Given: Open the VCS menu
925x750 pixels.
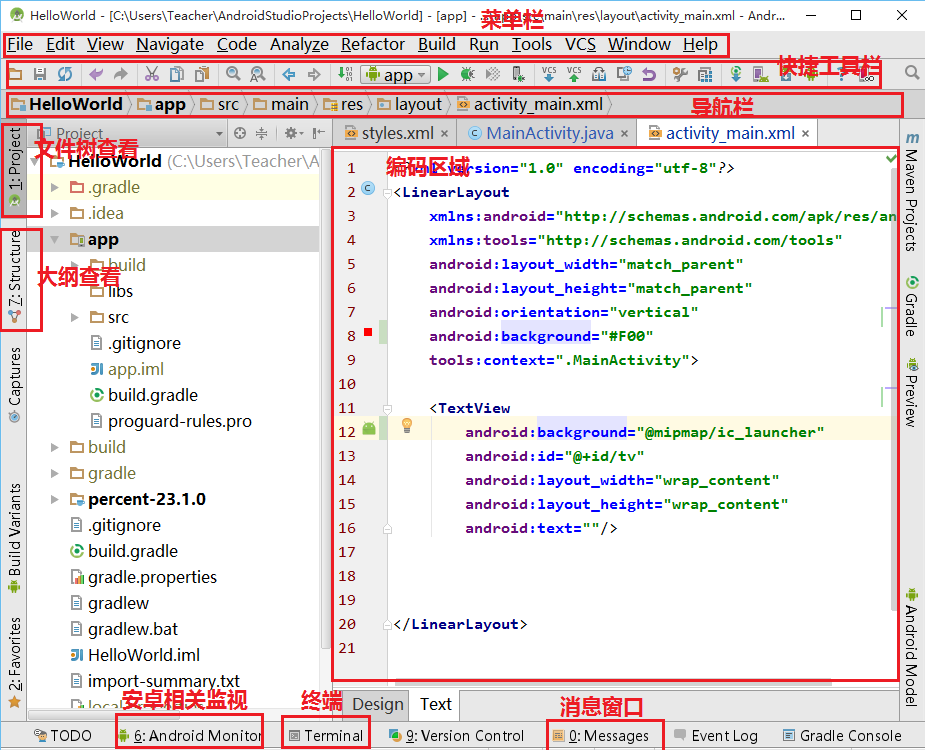Looking at the screenshot, I should (580, 44).
